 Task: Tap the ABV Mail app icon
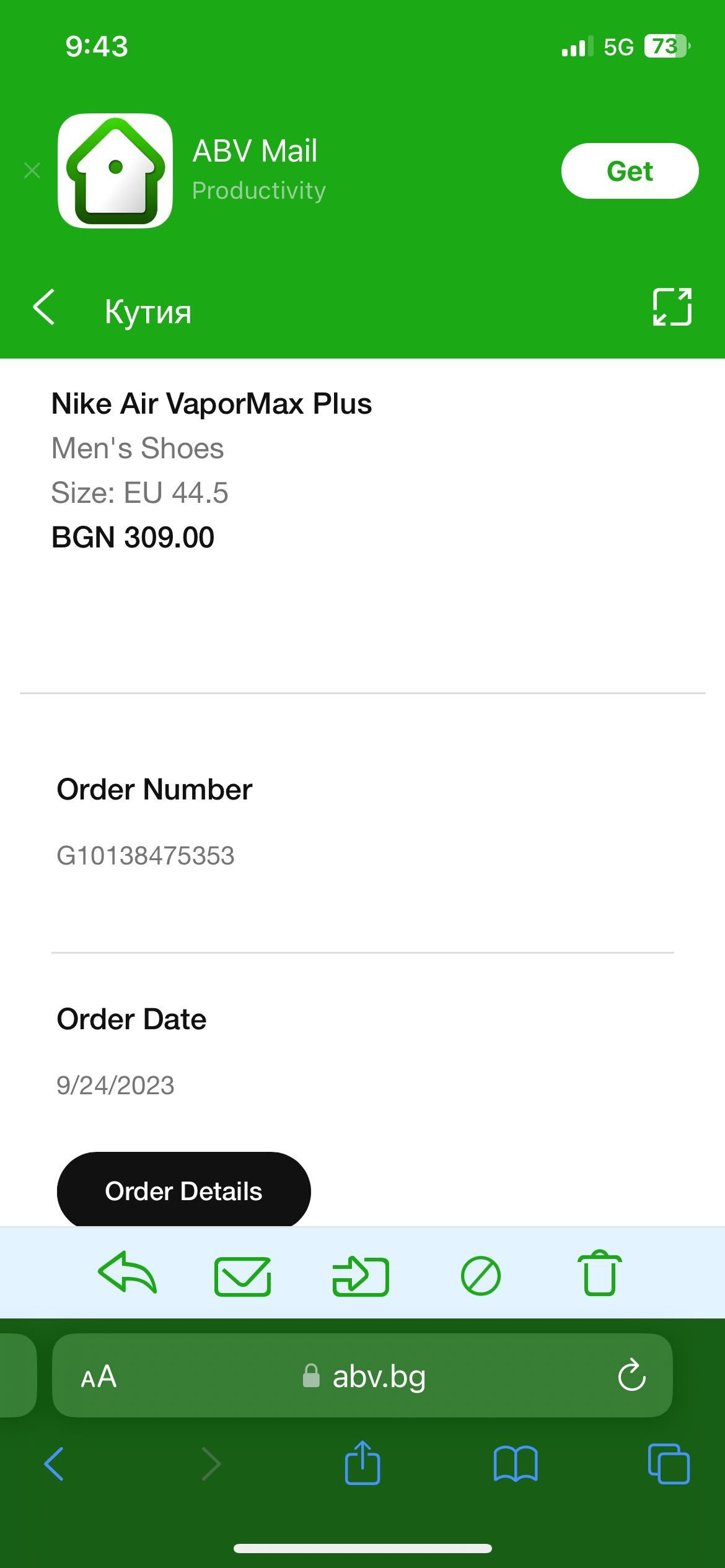point(115,171)
